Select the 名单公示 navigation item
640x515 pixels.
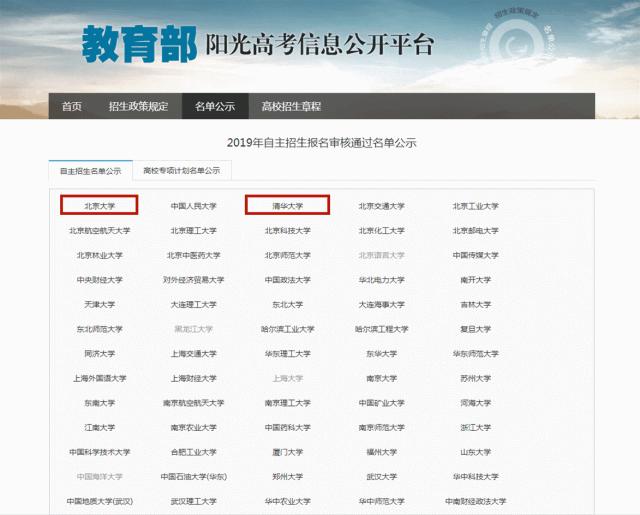(215, 107)
